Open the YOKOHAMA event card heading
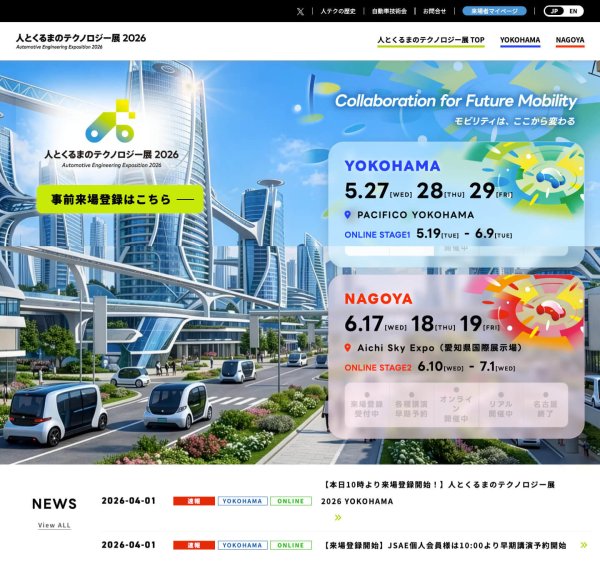This screenshot has height=564, width=600. [392, 166]
